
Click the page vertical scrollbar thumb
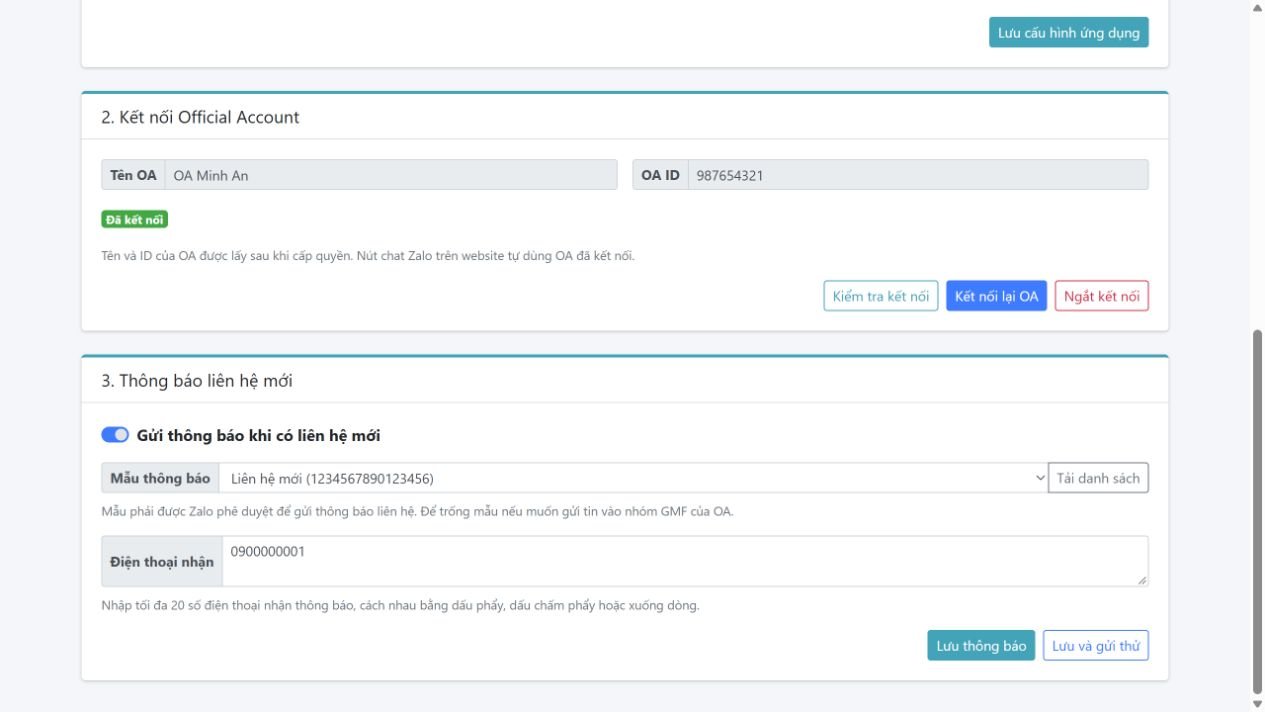click(x=1257, y=510)
